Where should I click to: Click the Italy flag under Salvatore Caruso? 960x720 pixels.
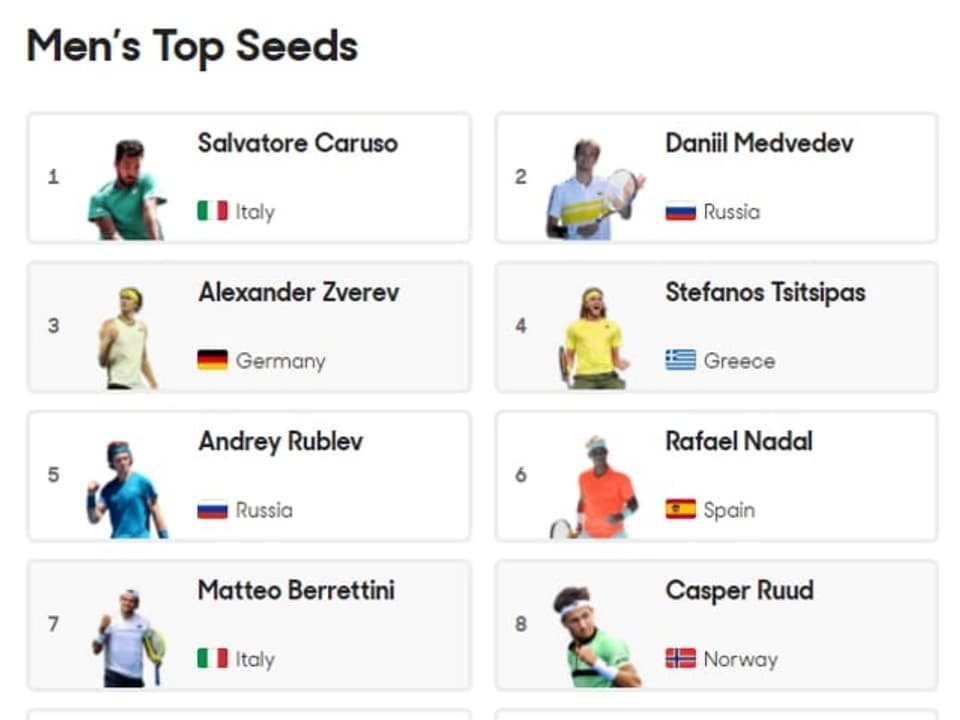click(x=212, y=211)
